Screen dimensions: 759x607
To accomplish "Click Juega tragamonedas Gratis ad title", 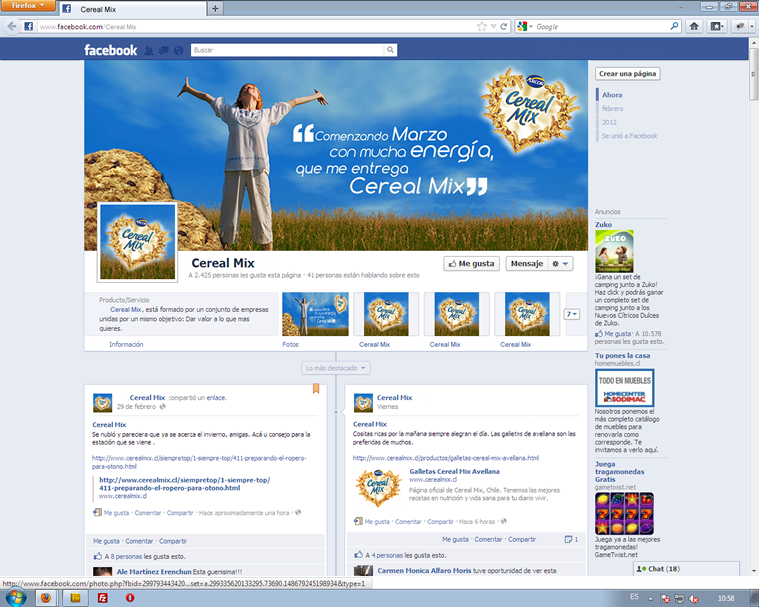I will click(620, 471).
